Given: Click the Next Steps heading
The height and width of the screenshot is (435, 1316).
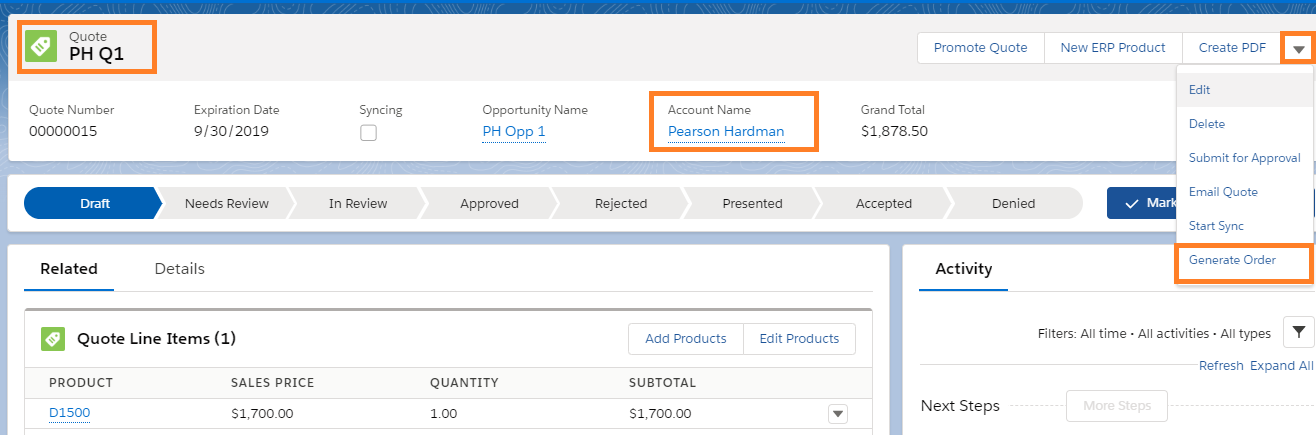Looking at the screenshot, I should pyautogui.click(x=960, y=405).
